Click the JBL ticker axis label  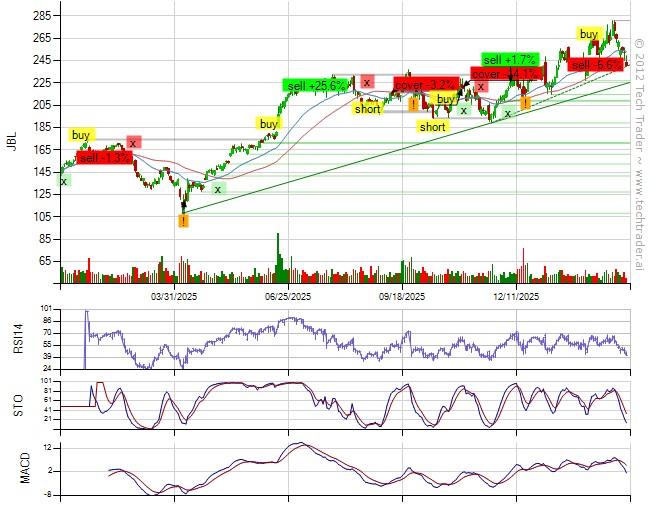[11, 141]
